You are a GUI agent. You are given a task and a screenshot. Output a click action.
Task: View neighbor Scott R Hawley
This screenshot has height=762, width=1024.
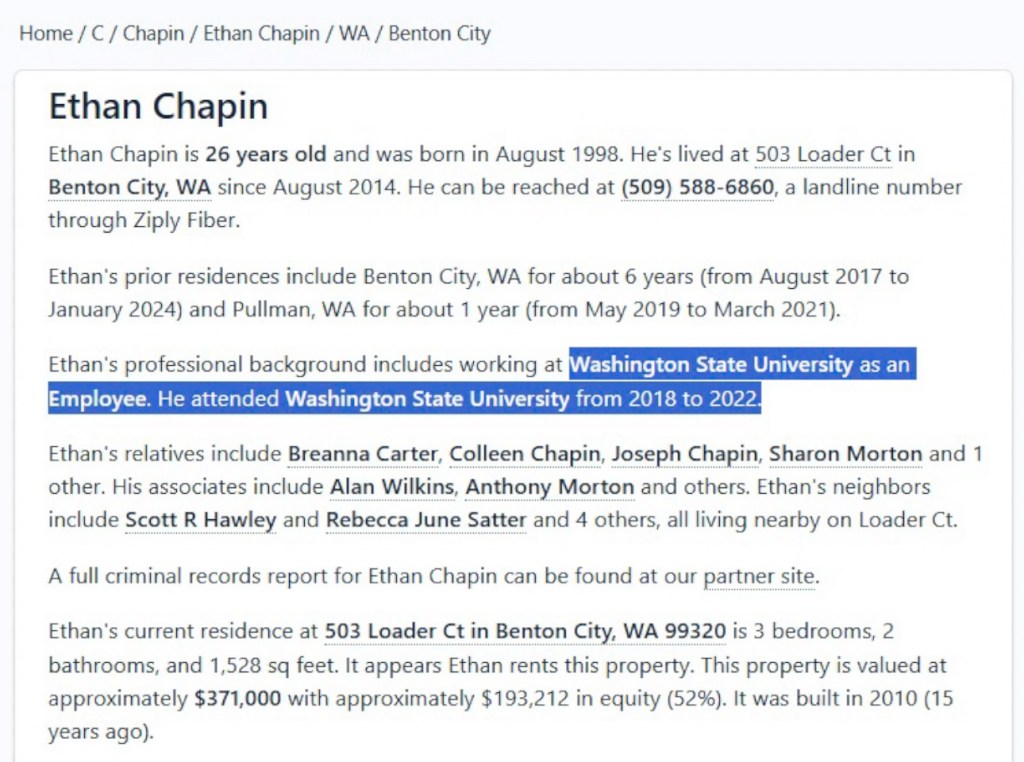(x=200, y=520)
